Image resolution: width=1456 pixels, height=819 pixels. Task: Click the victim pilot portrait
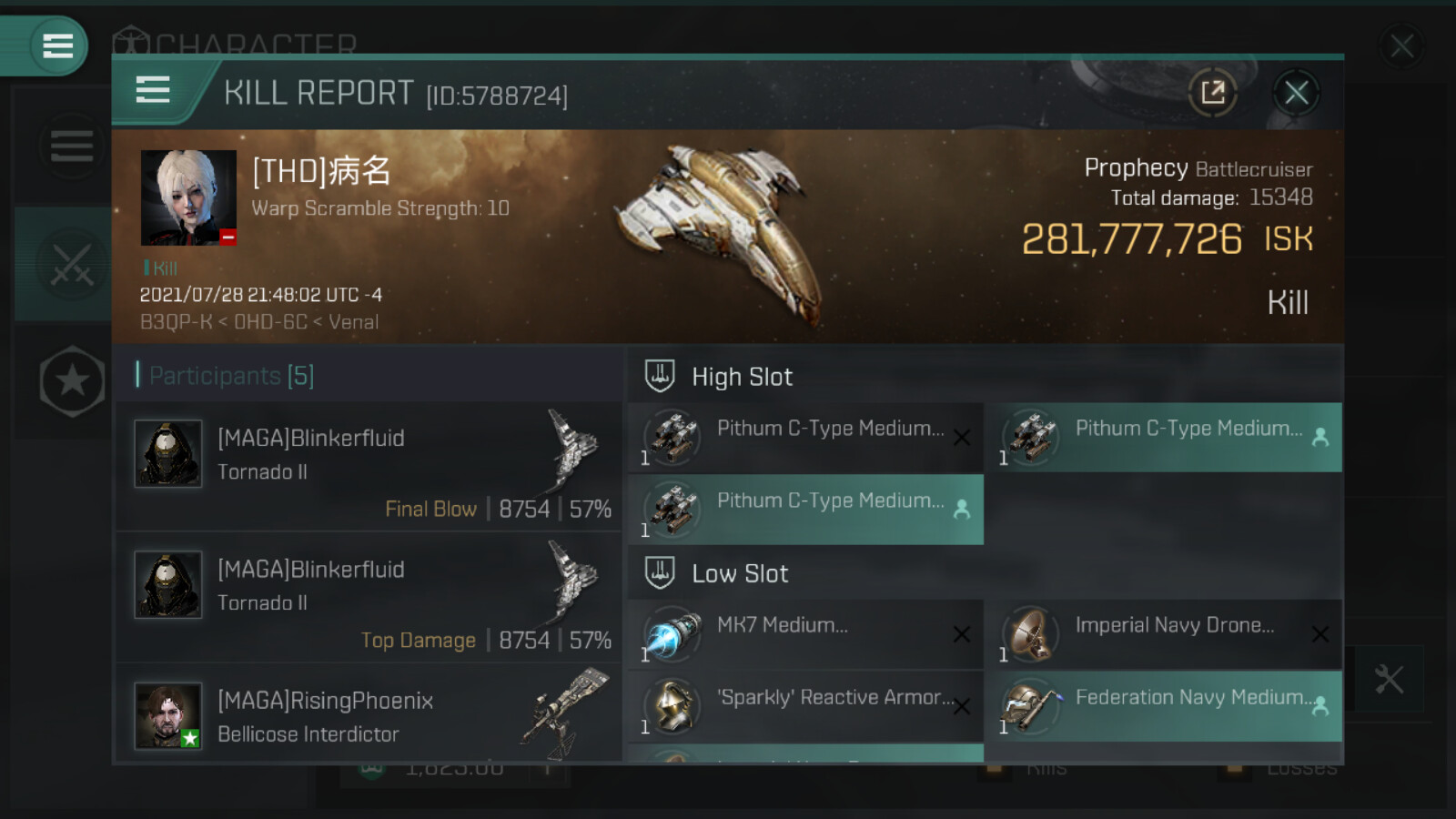point(188,198)
